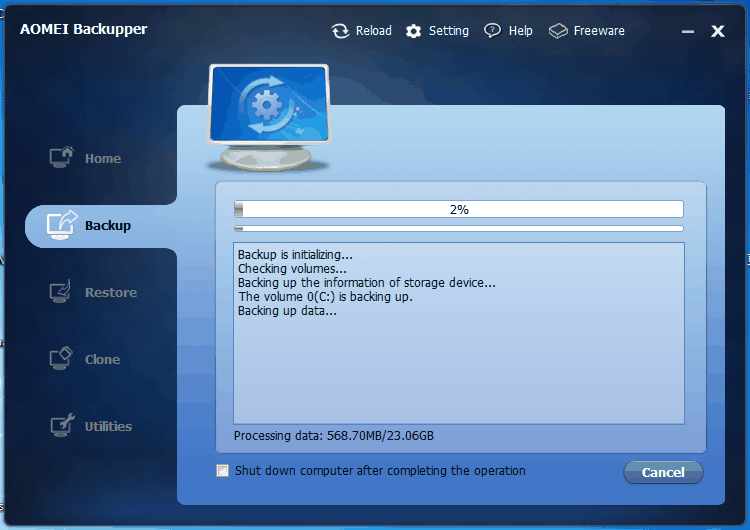This screenshot has width=750, height=530.
Task: Click 'Processing data: 568.70MB/23.06GB' status text
Action: (x=333, y=436)
